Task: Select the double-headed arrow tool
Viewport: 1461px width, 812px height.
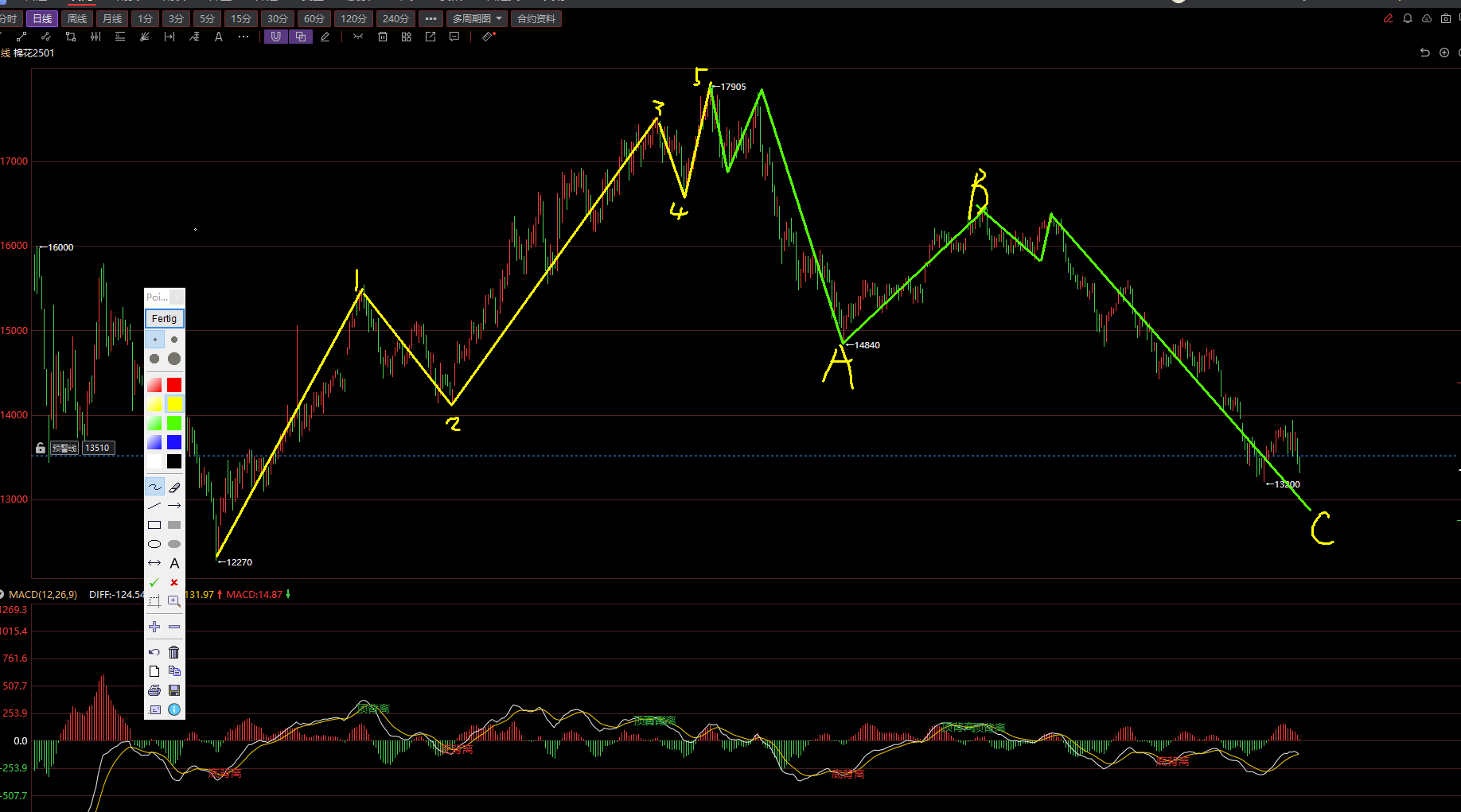Action: point(154,563)
